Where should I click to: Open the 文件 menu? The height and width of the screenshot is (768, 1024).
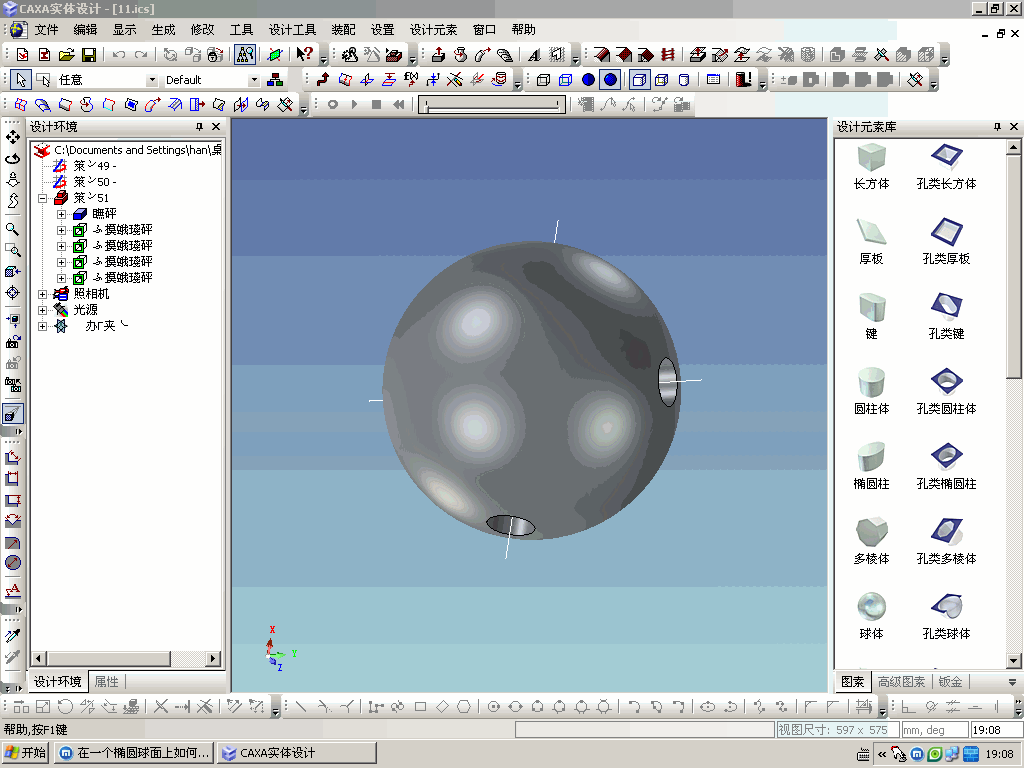46,30
